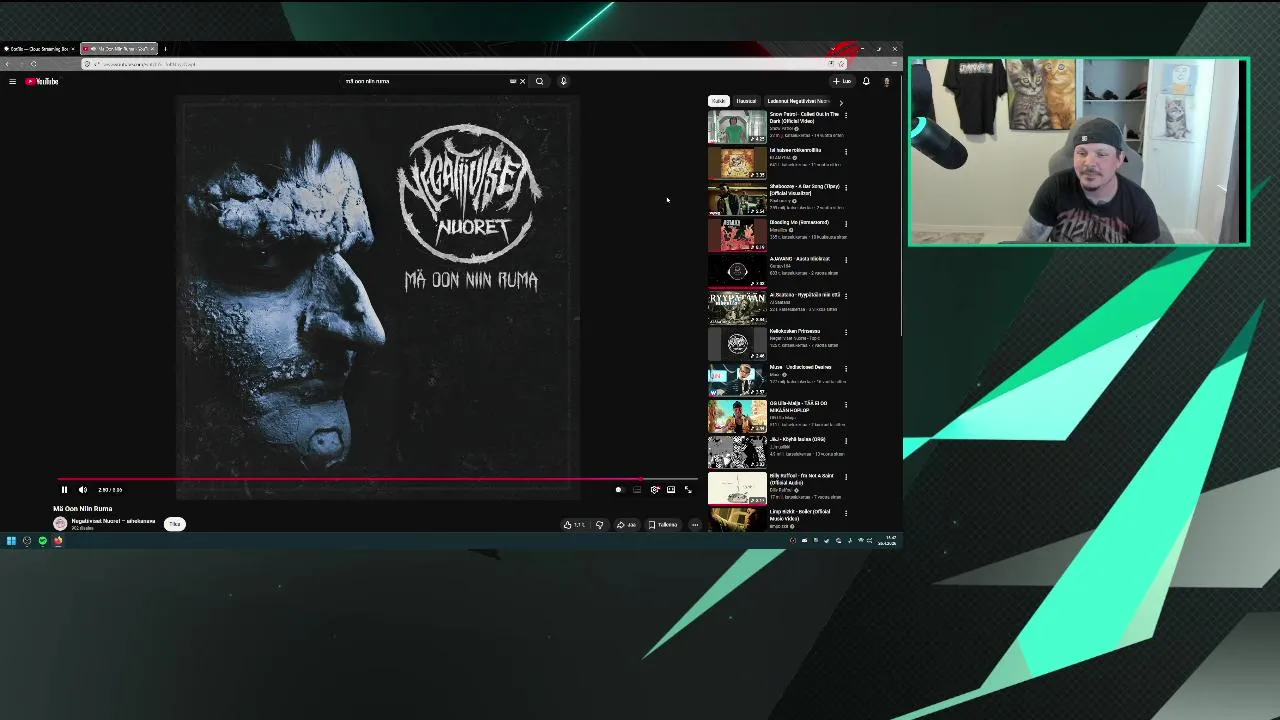Screen dimensions: 1280x720
Task: Open Snow Patrol Called Out In The Dark thumbnail
Action: pos(737,127)
